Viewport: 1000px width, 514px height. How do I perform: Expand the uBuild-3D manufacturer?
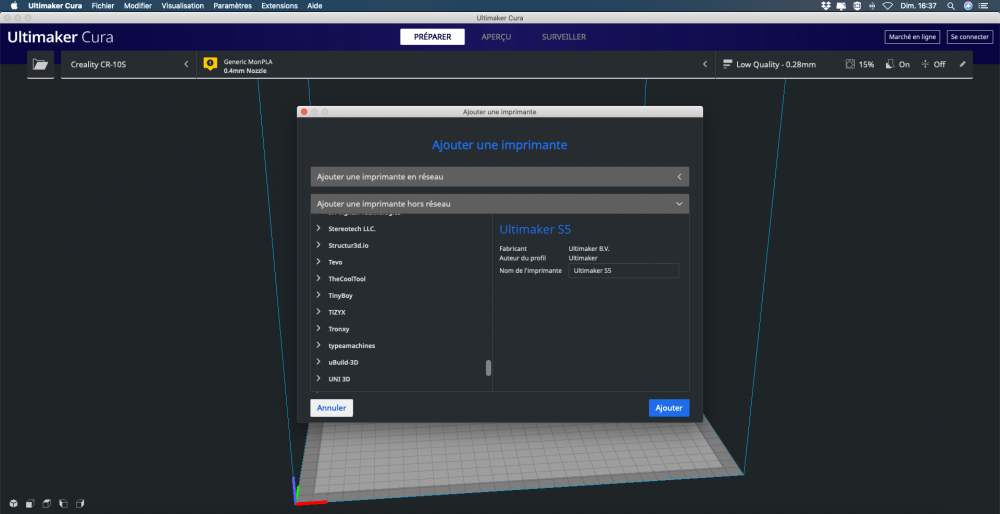pos(318,362)
